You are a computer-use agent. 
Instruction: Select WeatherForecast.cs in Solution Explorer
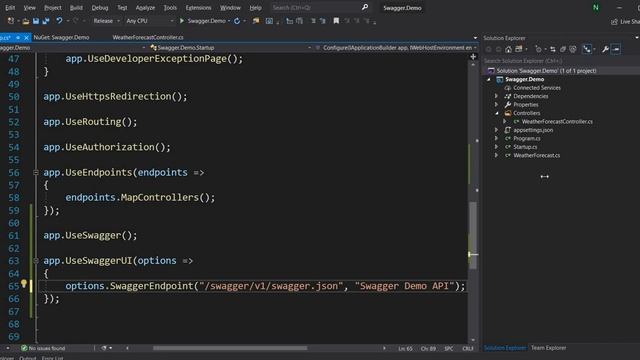tap(537, 156)
